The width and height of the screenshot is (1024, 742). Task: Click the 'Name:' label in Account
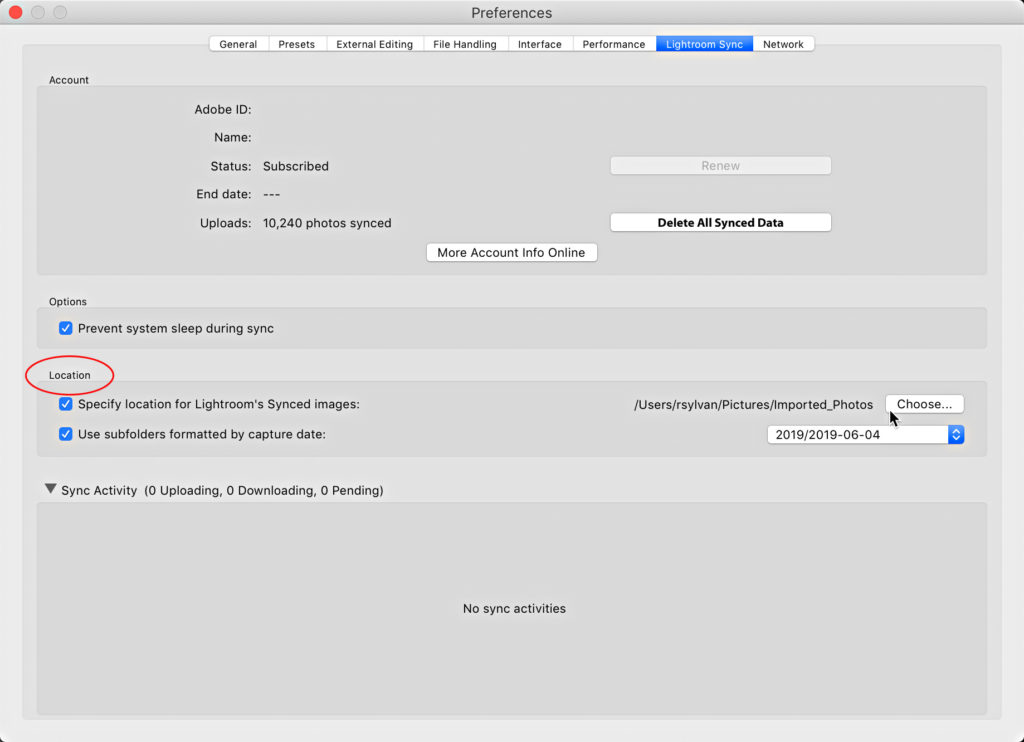click(x=232, y=137)
